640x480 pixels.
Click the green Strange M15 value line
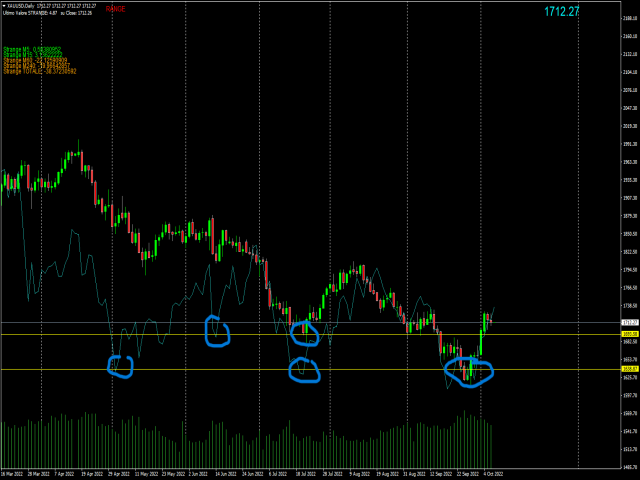pos(33,54)
